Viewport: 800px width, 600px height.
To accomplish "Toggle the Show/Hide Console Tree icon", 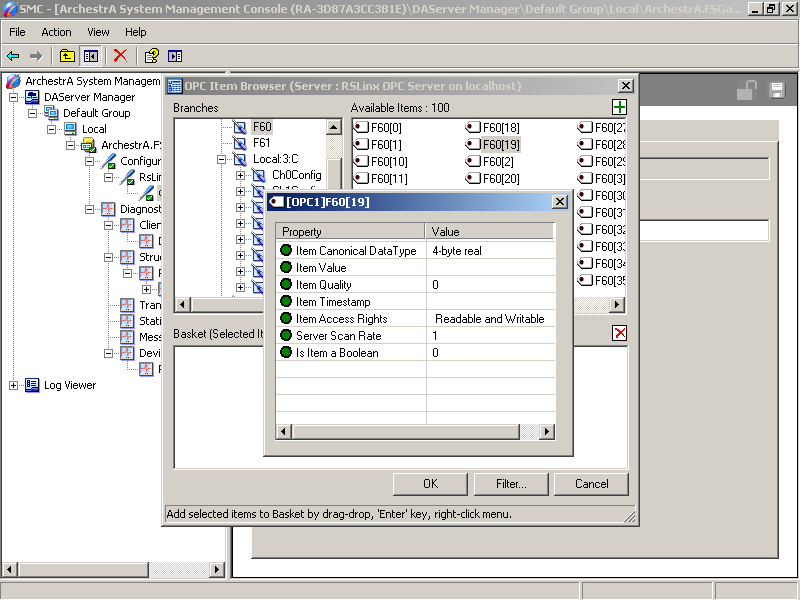I will pos(91,56).
